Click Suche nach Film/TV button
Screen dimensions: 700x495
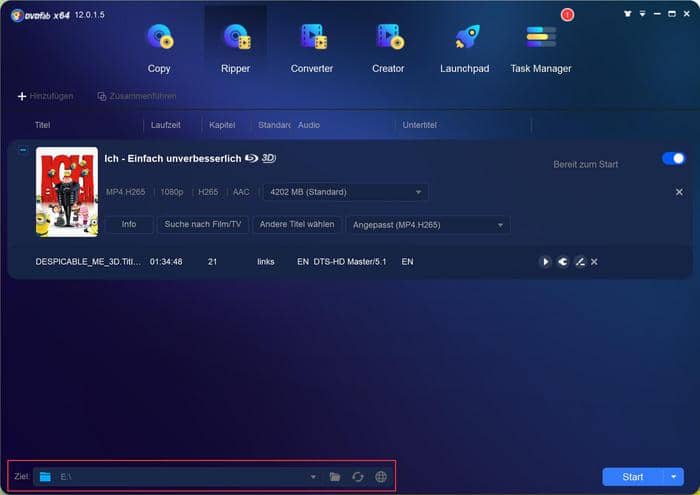coord(203,225)
